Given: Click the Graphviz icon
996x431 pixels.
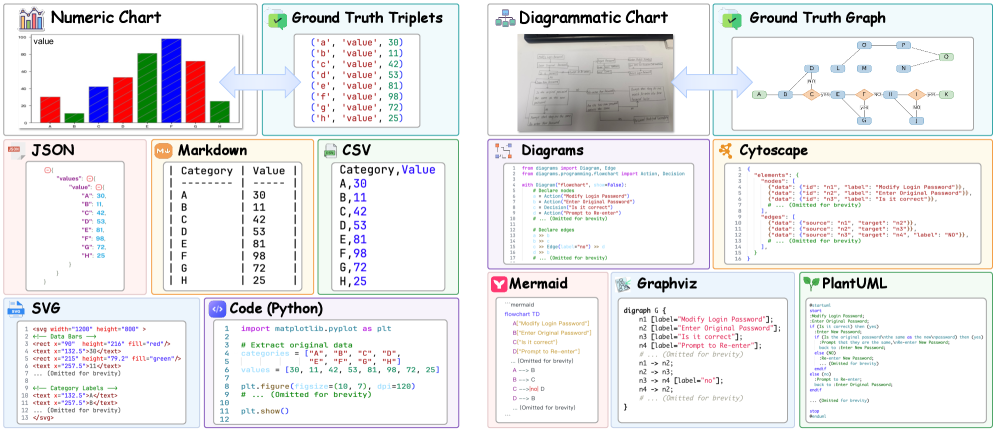Looking at the screenshot, I should pyautogui.click(x=625, y=283).
